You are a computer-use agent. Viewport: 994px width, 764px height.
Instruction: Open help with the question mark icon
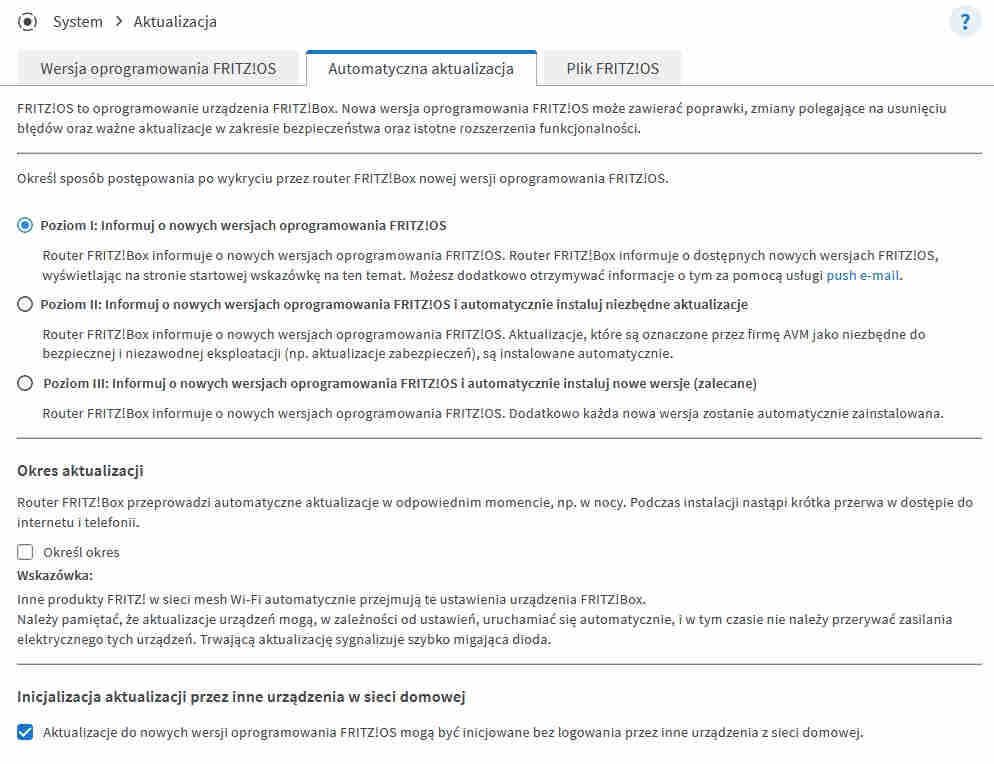pyautogui.click(x=965, y=22)
